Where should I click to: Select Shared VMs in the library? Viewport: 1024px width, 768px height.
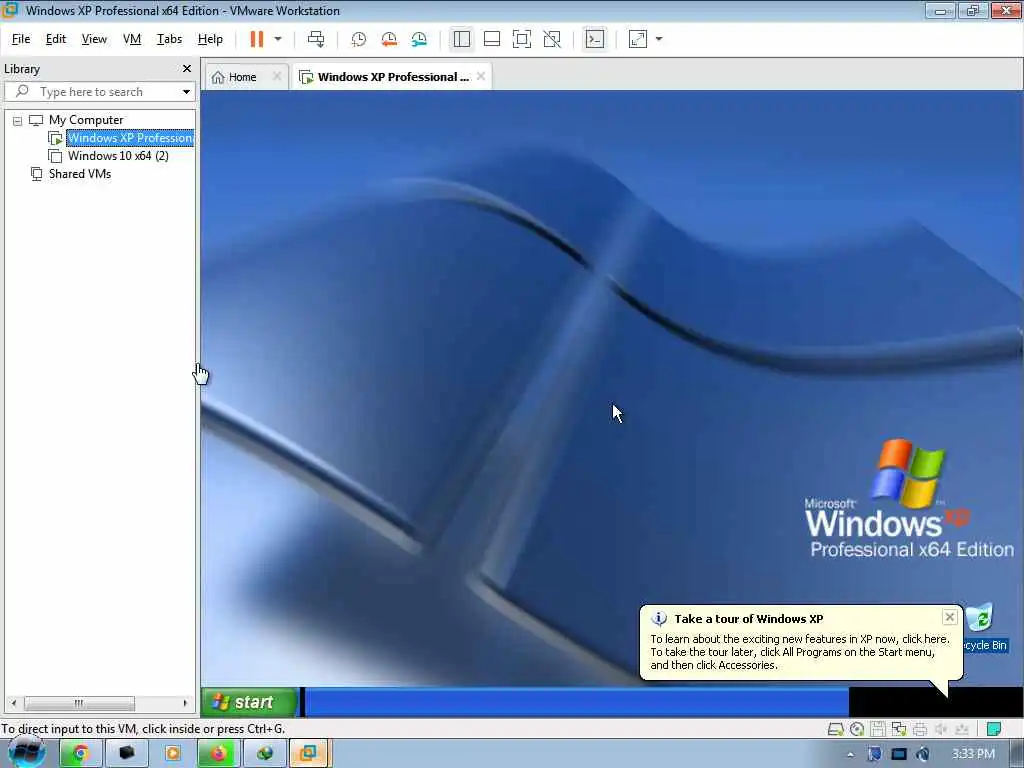[x=80, y=174]
